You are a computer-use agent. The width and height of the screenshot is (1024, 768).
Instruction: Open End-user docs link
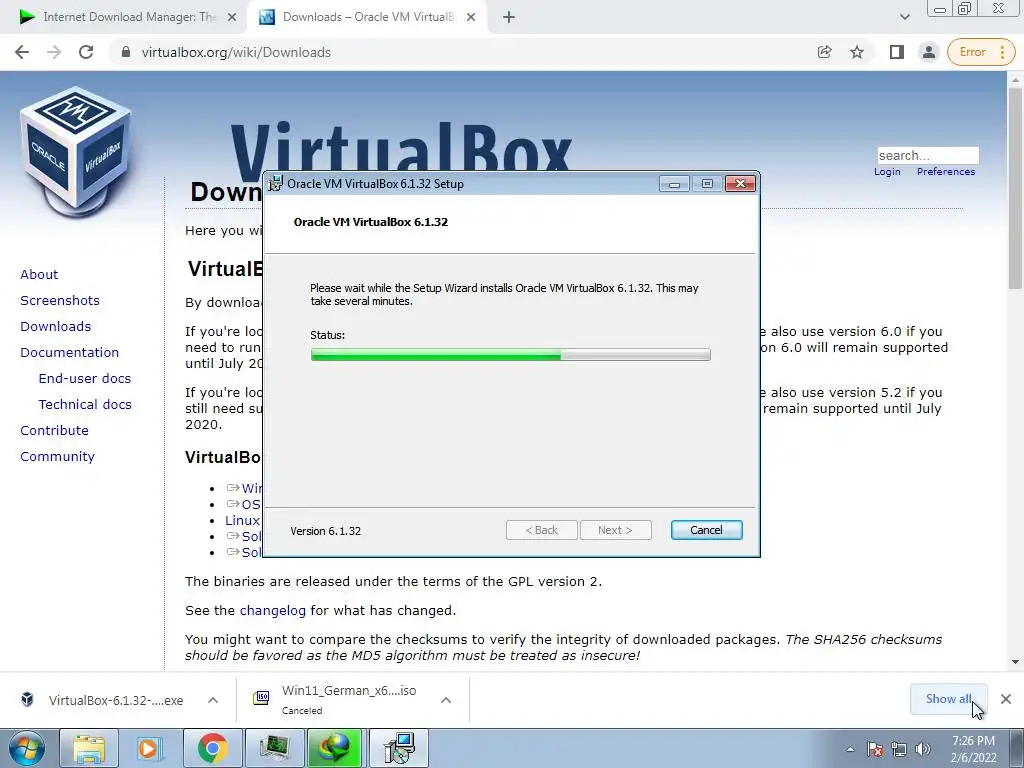[x=85, y=379]
